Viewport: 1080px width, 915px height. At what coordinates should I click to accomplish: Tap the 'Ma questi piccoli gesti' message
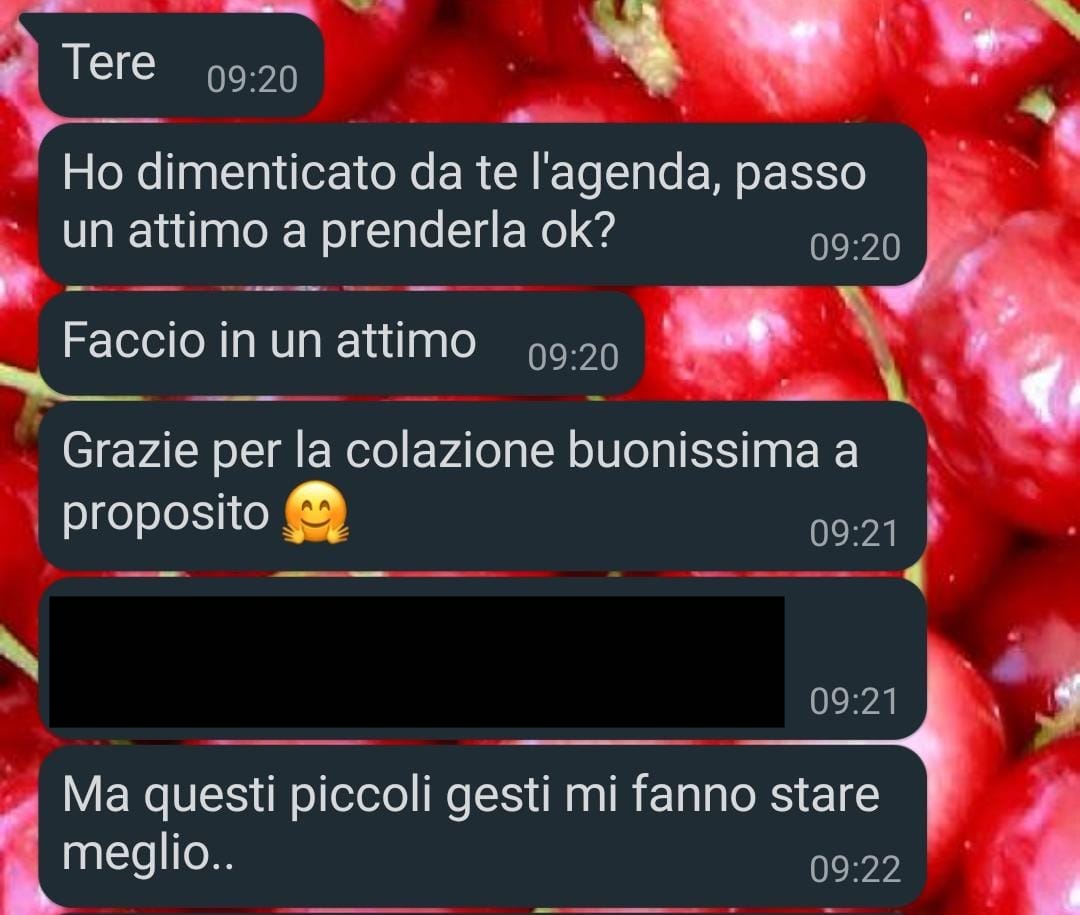coord(482,826)
